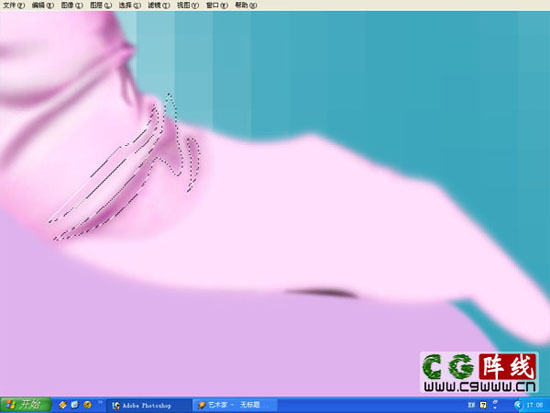Click the 开始 Start button
The height and width of the screenshot is (413, 550).
click(26, 405)
